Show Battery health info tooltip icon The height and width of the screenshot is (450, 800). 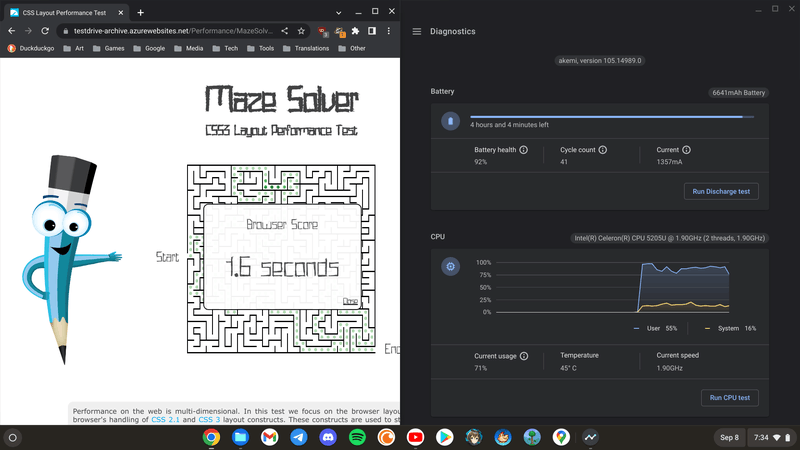[523, 150]
